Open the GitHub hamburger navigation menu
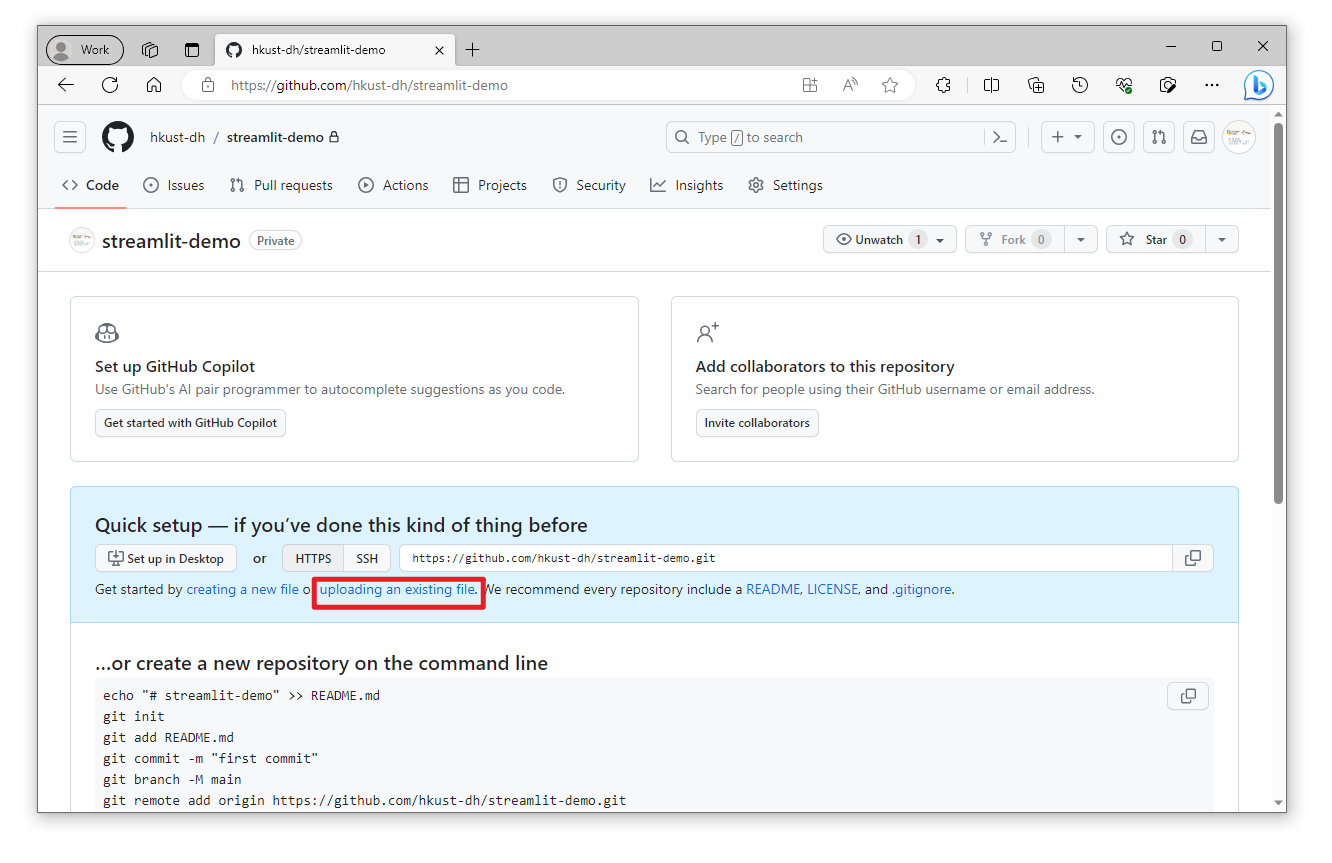1332x863 pixels. point(70,137)
